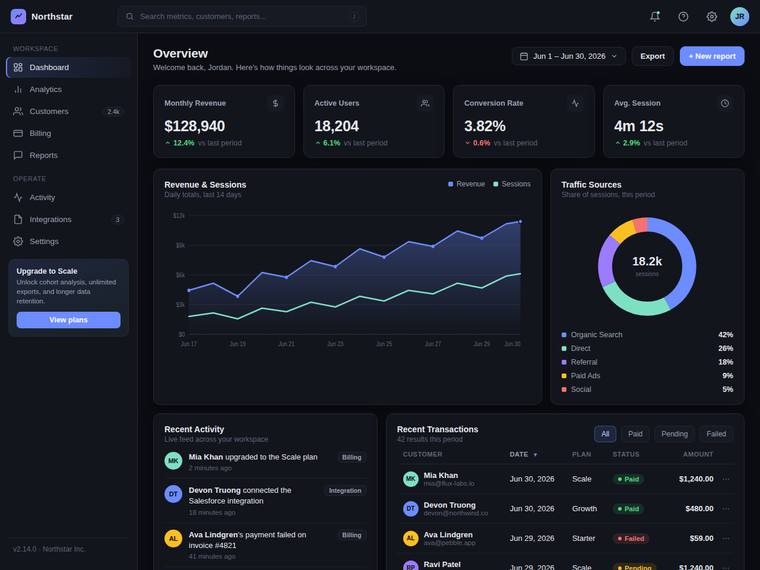Click the calendar icon in the date range picker
Image resolution: width=760 pixels, height=570 pixels.
524,56
